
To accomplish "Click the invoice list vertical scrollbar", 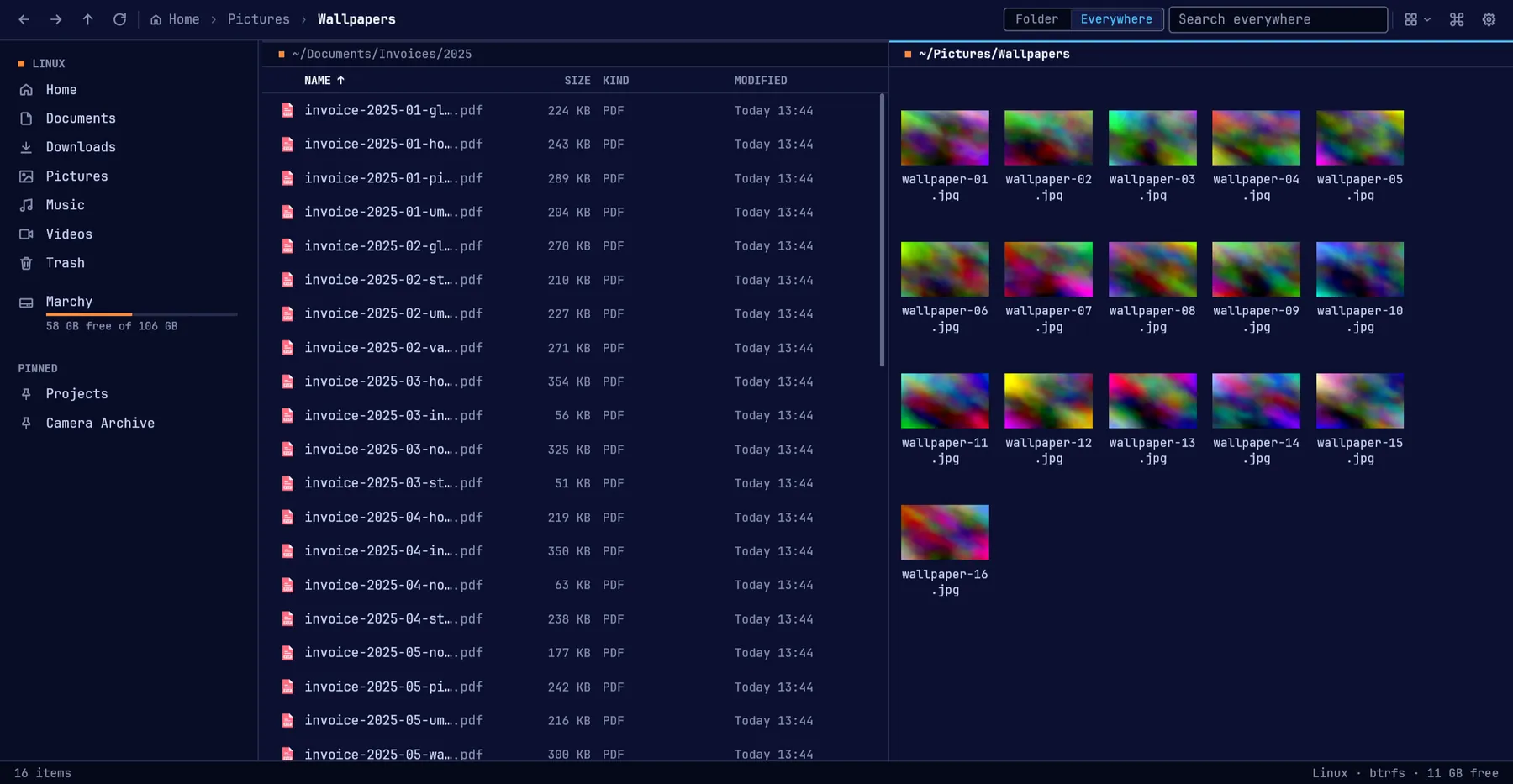I will coord(882,230).
